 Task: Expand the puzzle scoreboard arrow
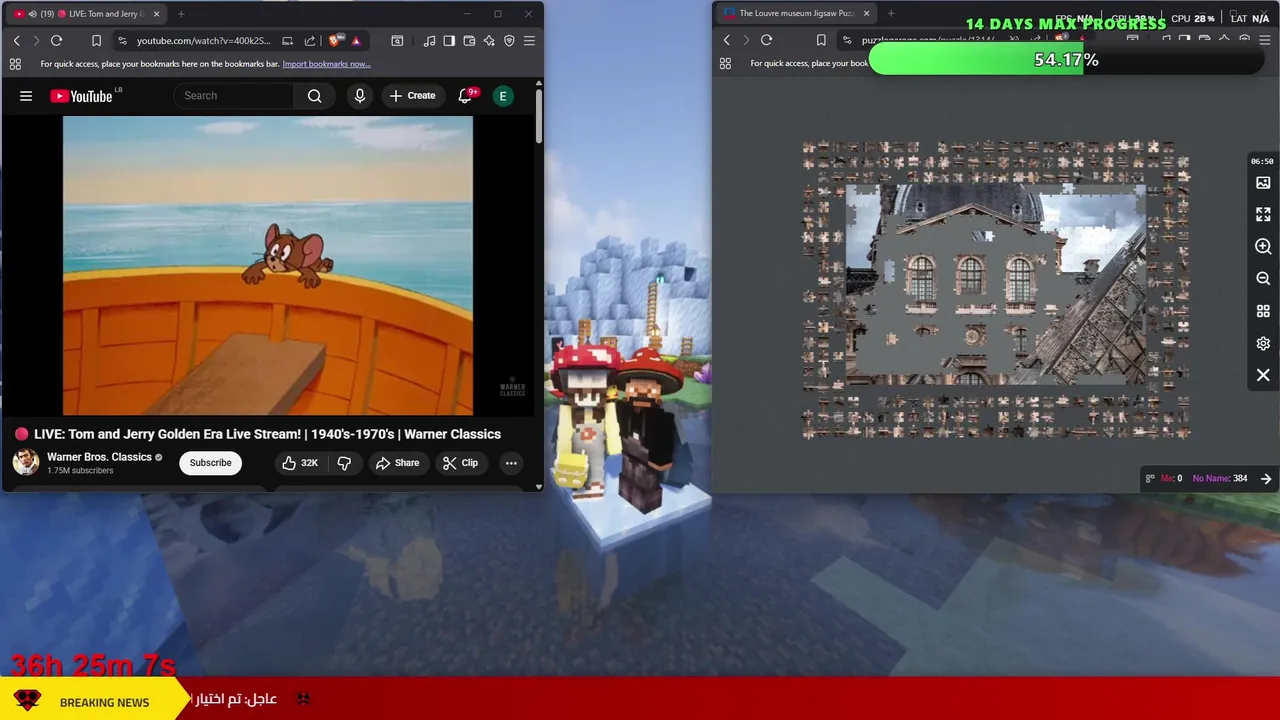pyautogui.click(x=1266, y=478)
